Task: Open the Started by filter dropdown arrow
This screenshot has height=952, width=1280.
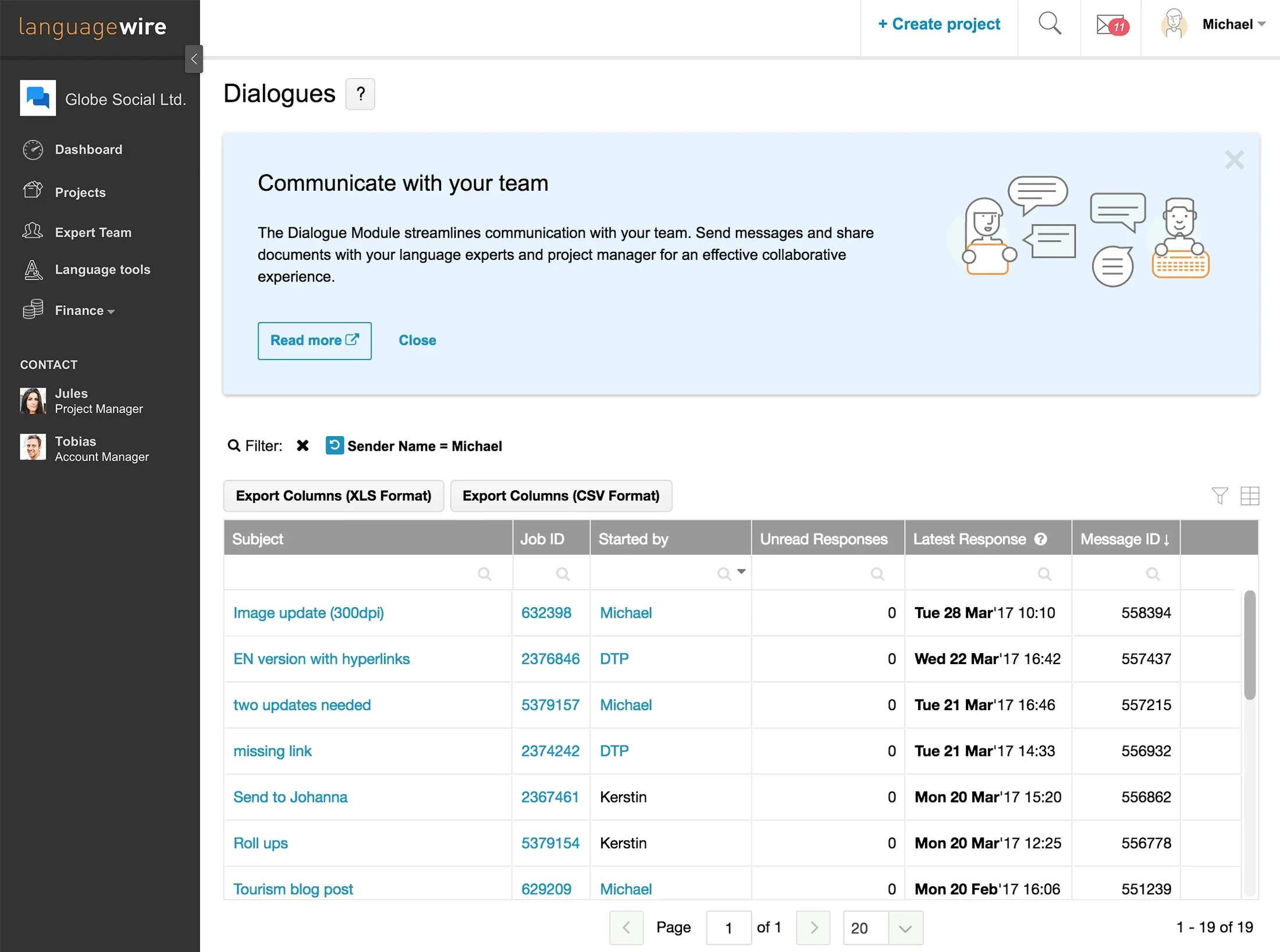Action: pyautogui.click(x=741, y=572)
